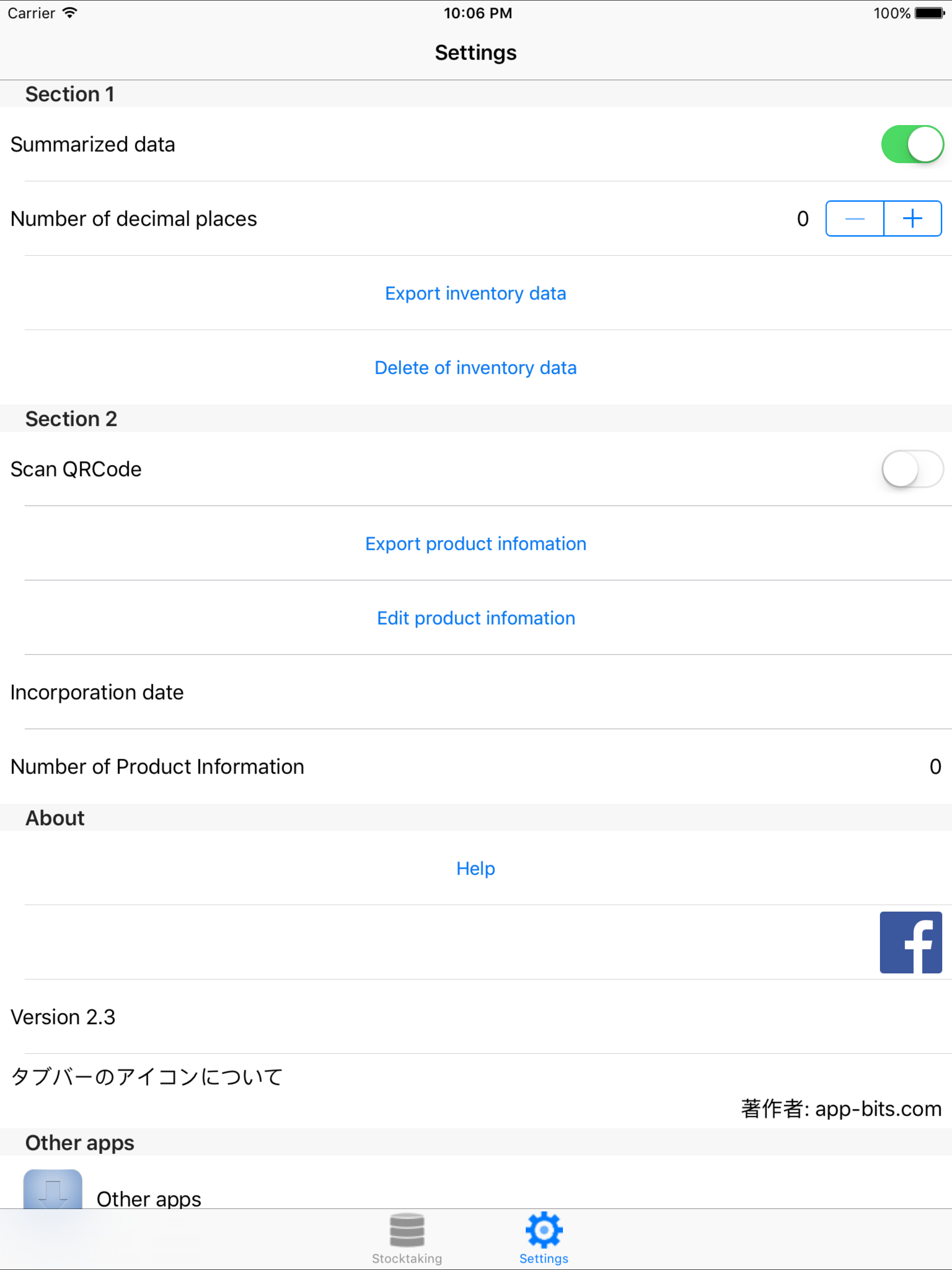Tap the Incorporation date row
This screenshot has height=1270, width=952.
pyautogui.click(x=476, y=693)
